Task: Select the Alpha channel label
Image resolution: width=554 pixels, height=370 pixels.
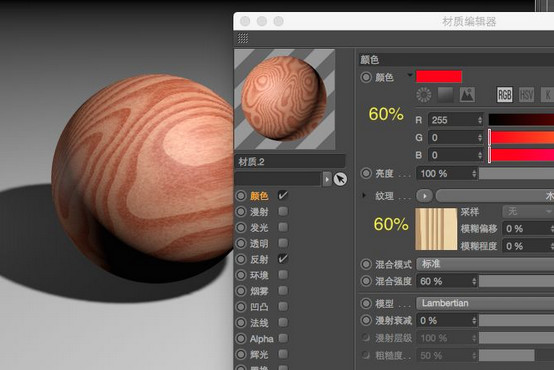Action: (x=261, y=339)
